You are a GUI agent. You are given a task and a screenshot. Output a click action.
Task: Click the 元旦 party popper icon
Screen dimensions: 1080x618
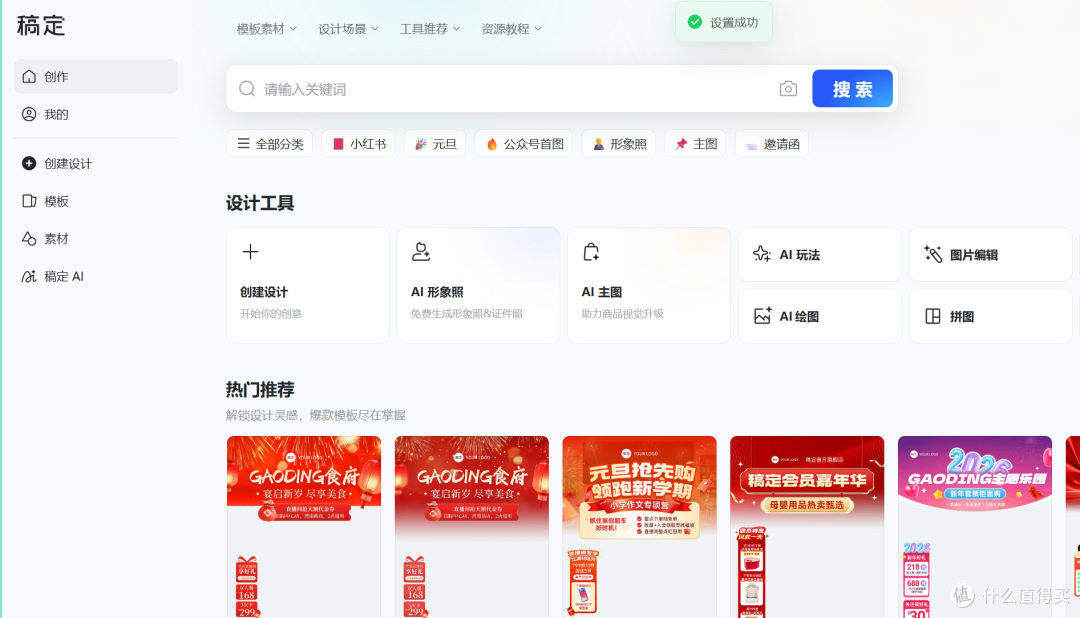[x=421, y=144]
